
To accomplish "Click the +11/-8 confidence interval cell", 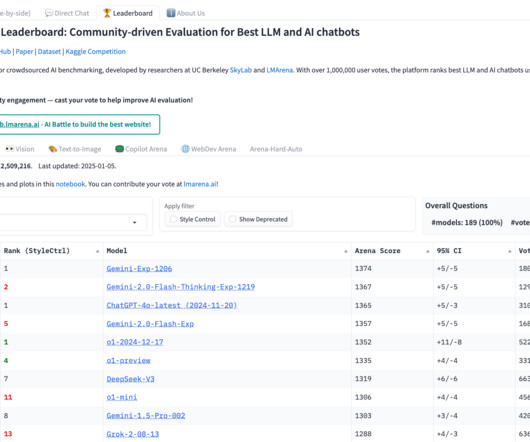I will (449, 342).
